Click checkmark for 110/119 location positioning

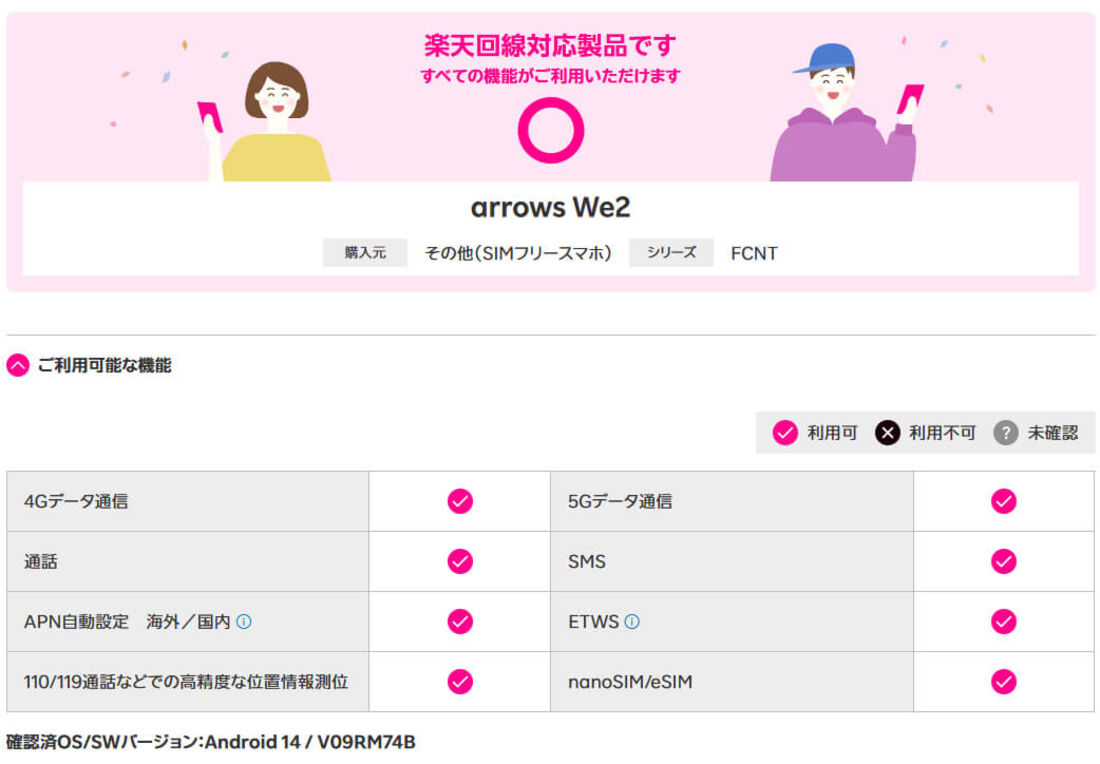[x=460, y=682]
